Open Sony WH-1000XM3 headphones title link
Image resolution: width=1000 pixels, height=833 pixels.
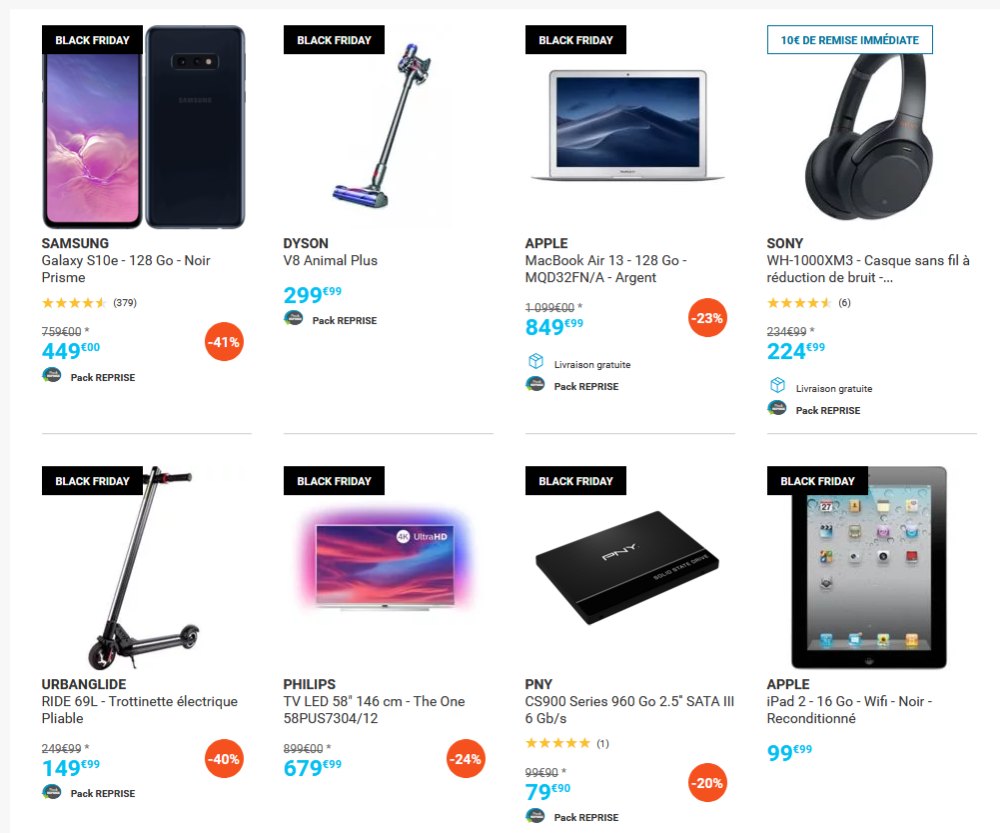click(868, 269)
